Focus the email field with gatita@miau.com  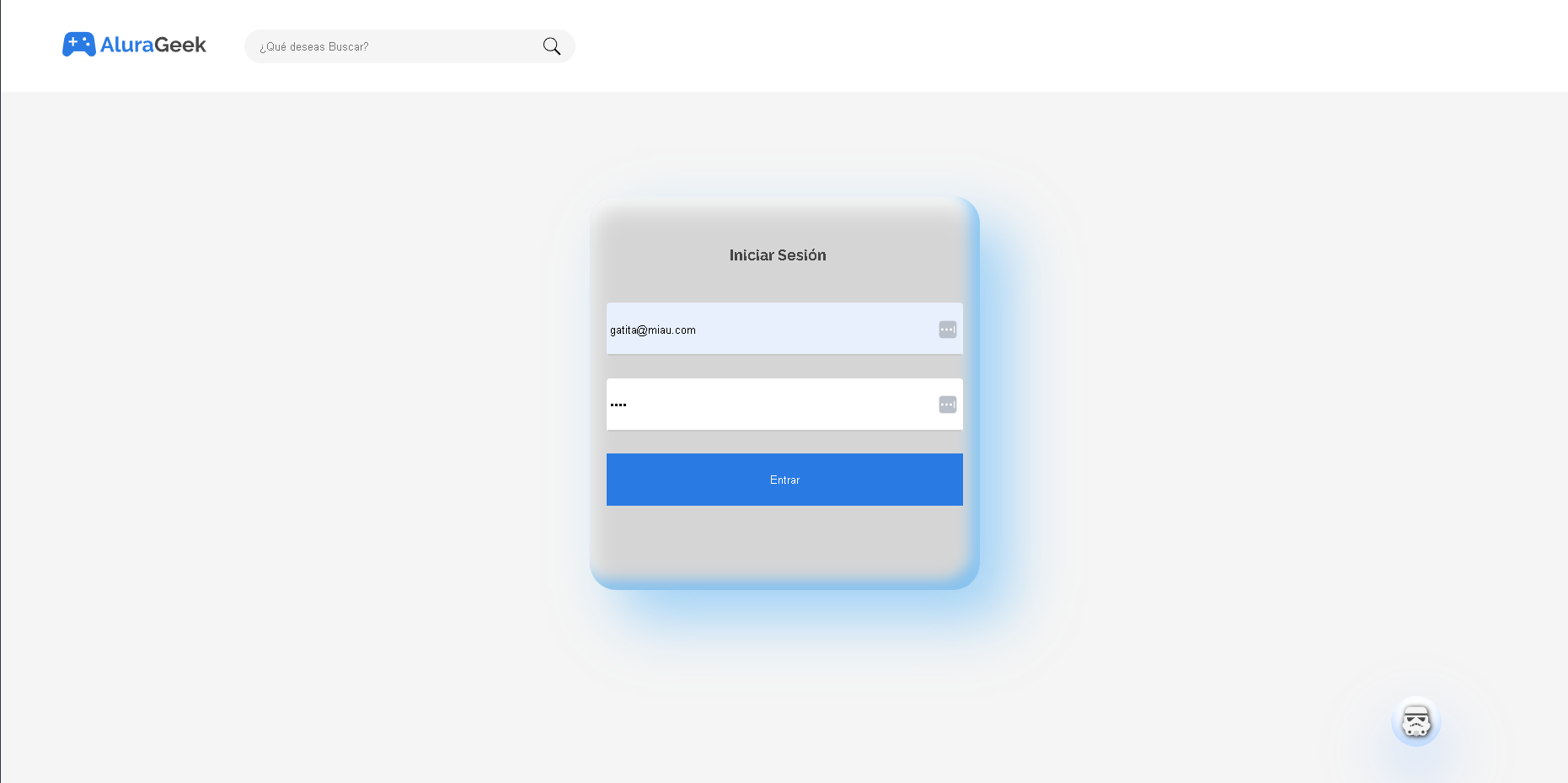click(x=784, y=329)
